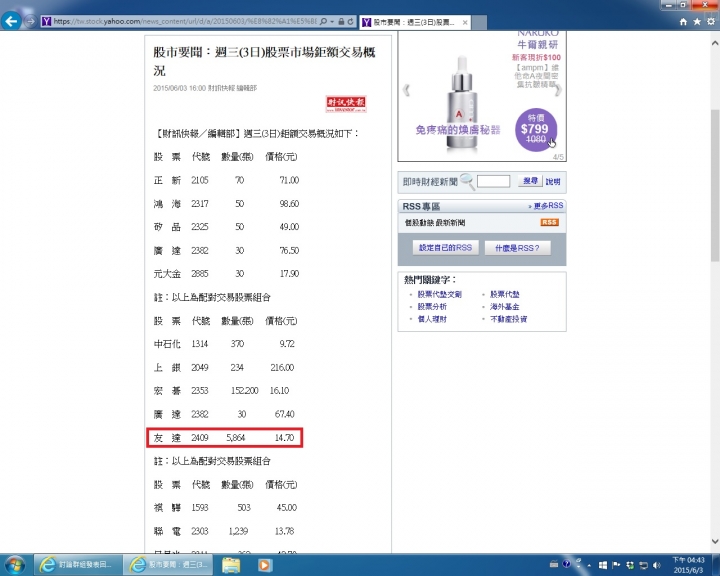
Task: Open a new blank tab
Action: click(479, 22)
